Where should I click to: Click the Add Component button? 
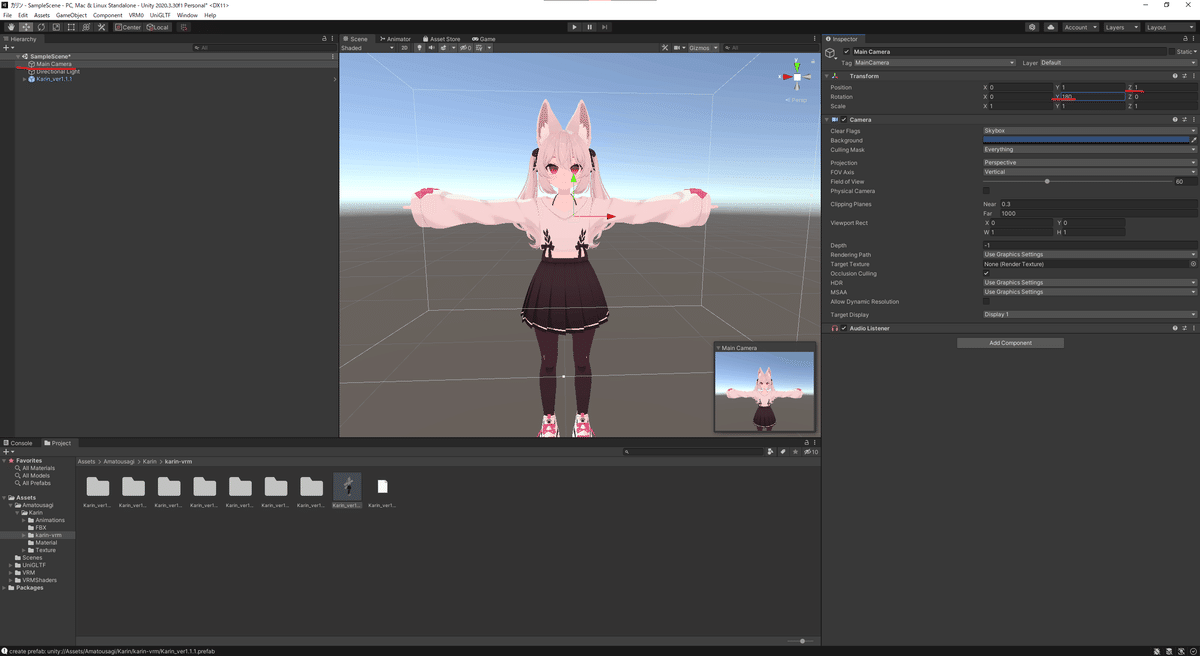point(1010,343)
